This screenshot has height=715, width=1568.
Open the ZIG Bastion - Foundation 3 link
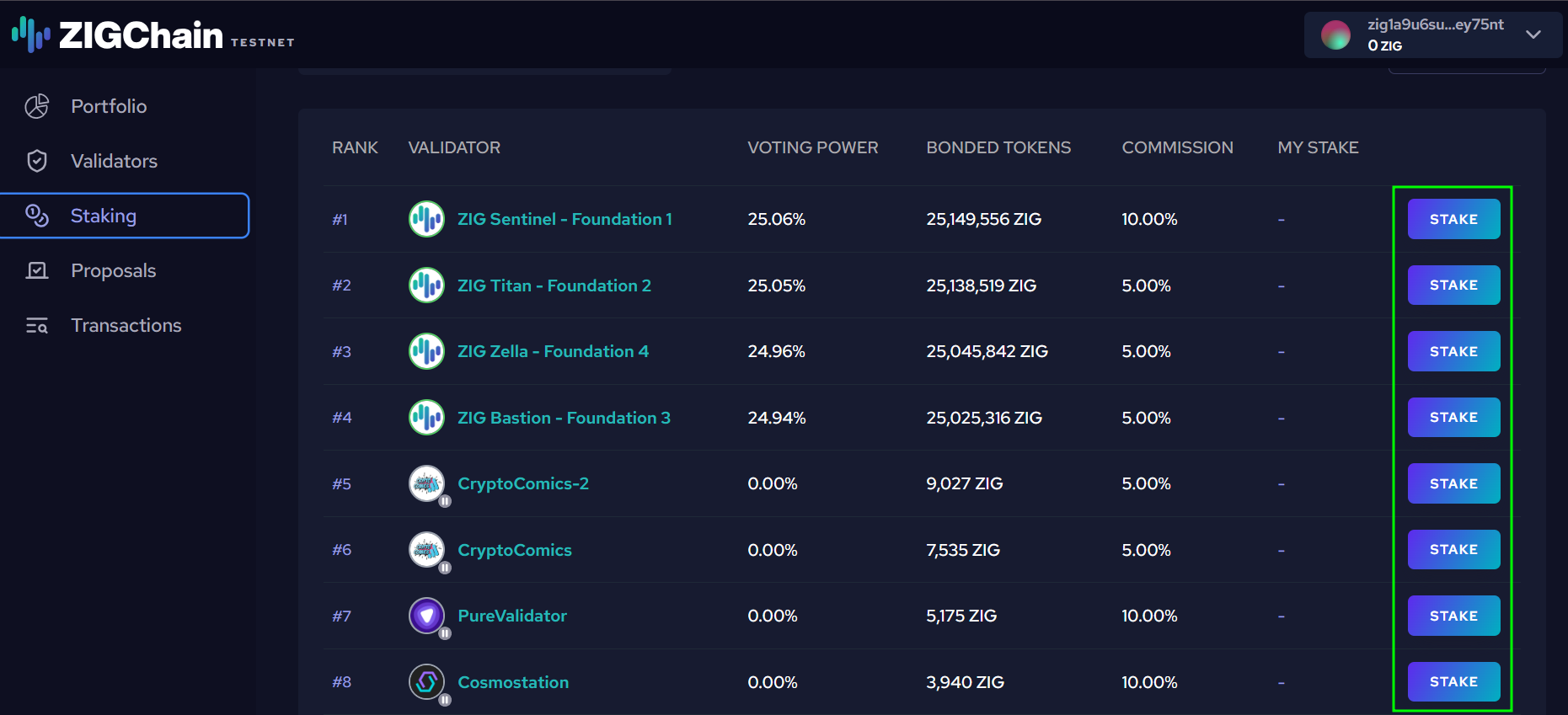564,418
